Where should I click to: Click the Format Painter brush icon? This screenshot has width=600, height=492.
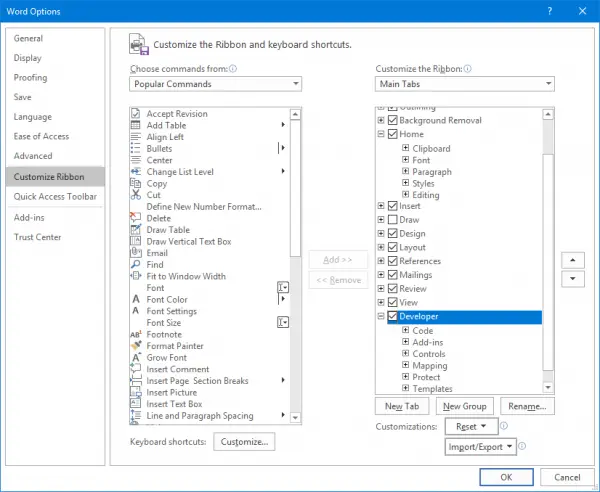point(135,345)
